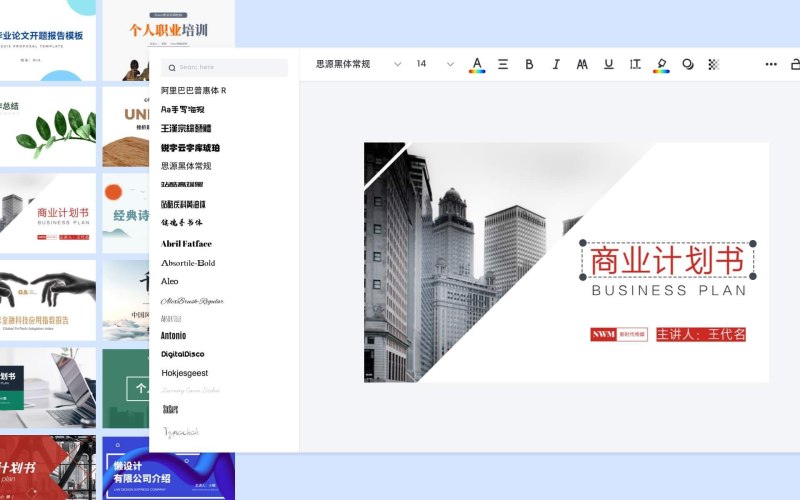Open the green leaves template thumbnail

pyautogui.click(x=48, y=127)
